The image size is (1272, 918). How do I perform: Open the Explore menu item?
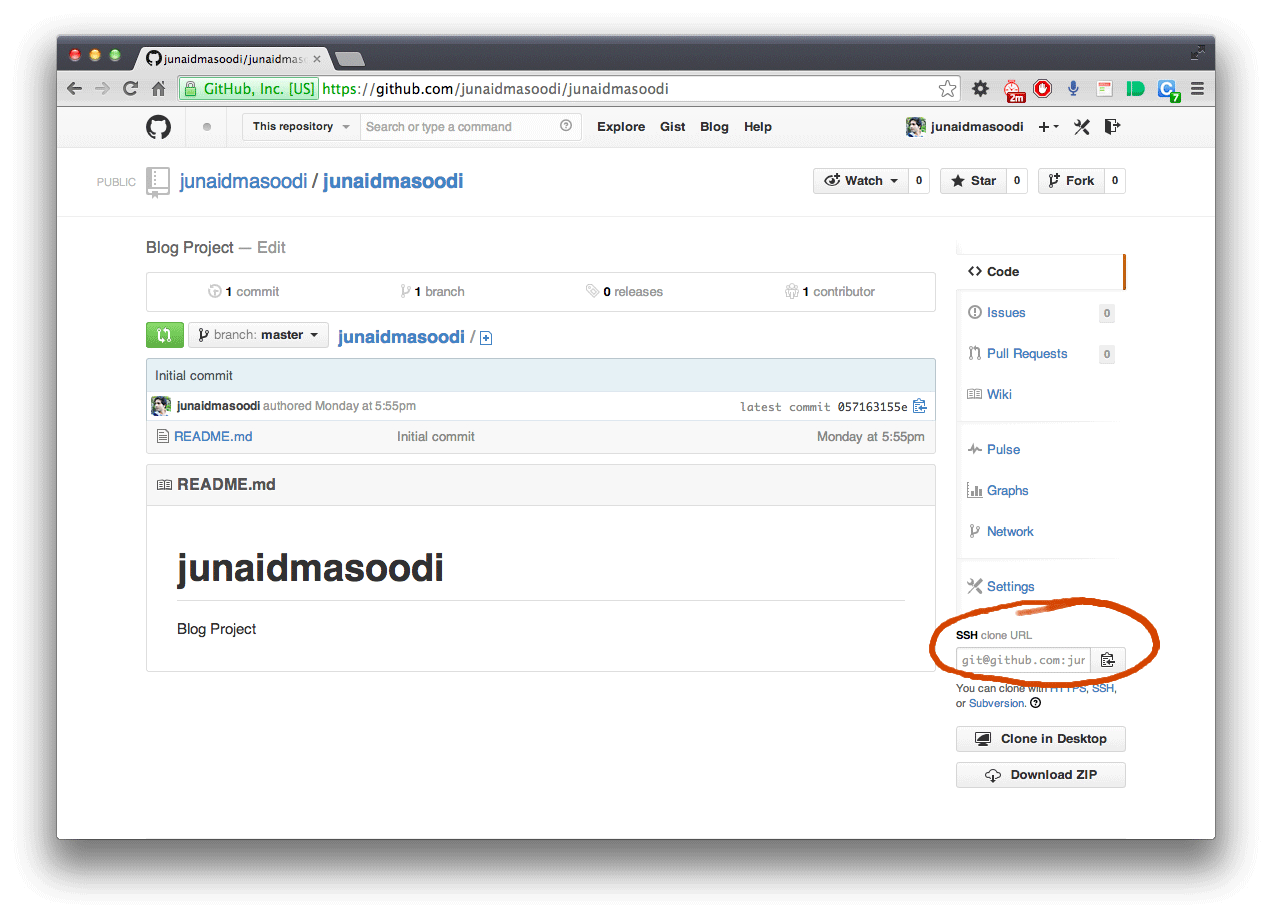coord(621,127)
